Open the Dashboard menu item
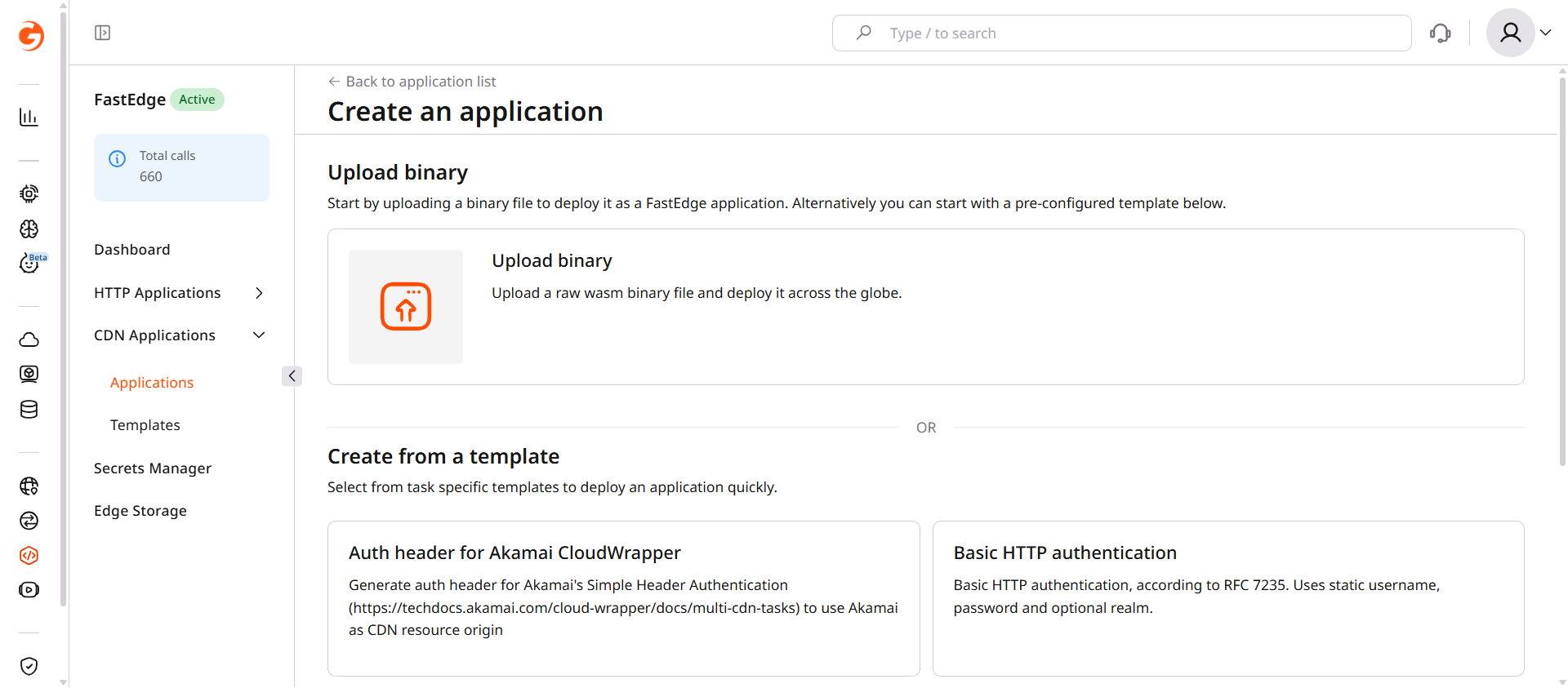Screen dimensions: 1568x688 132,250
